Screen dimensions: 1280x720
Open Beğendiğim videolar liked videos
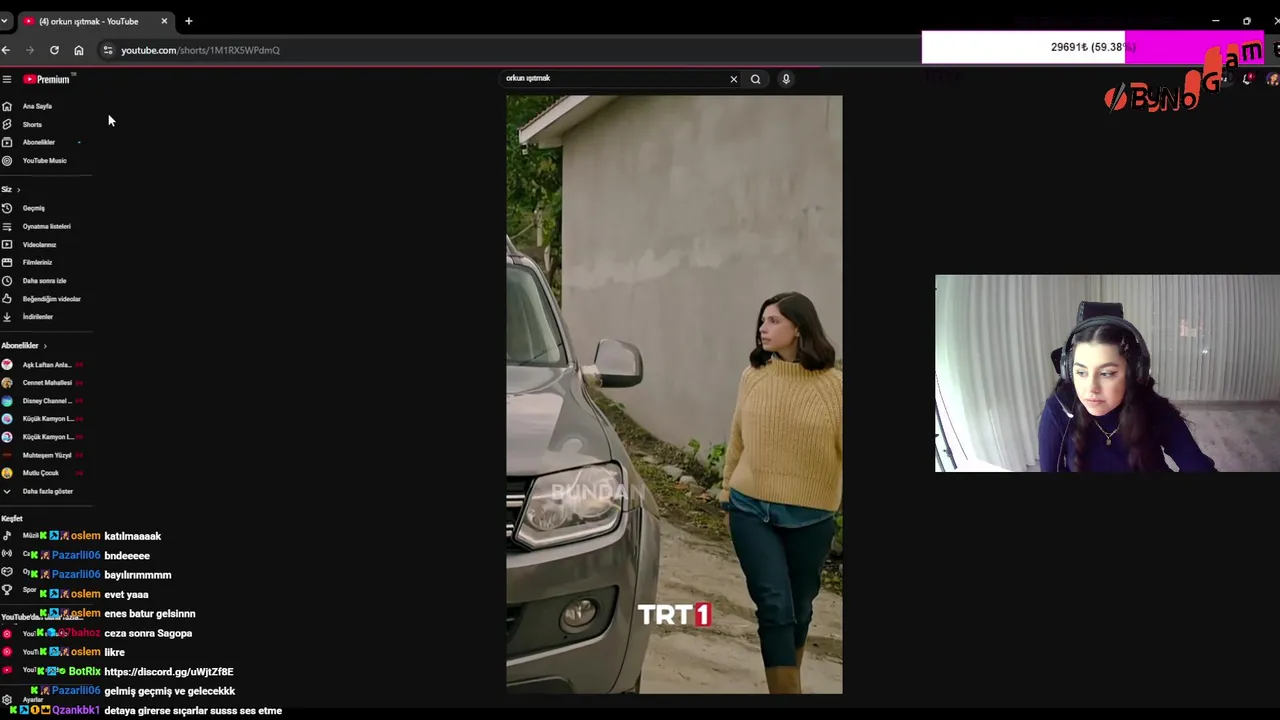(x=51, y=298)
